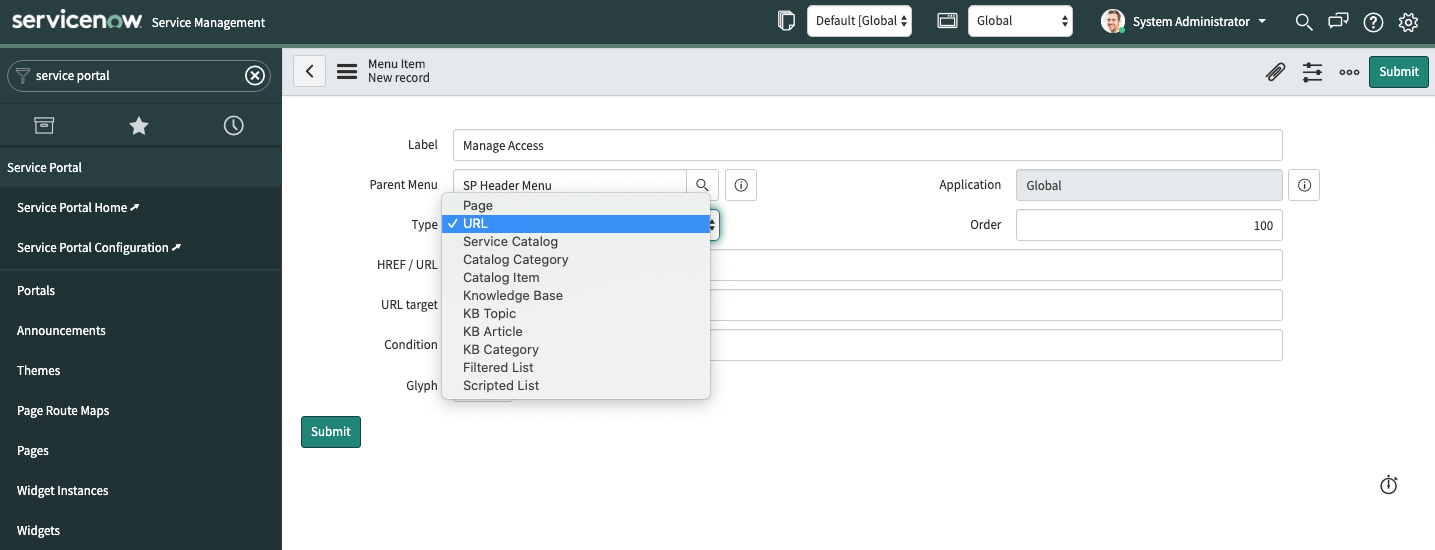Open the update set picker icon

coord(786,21)
